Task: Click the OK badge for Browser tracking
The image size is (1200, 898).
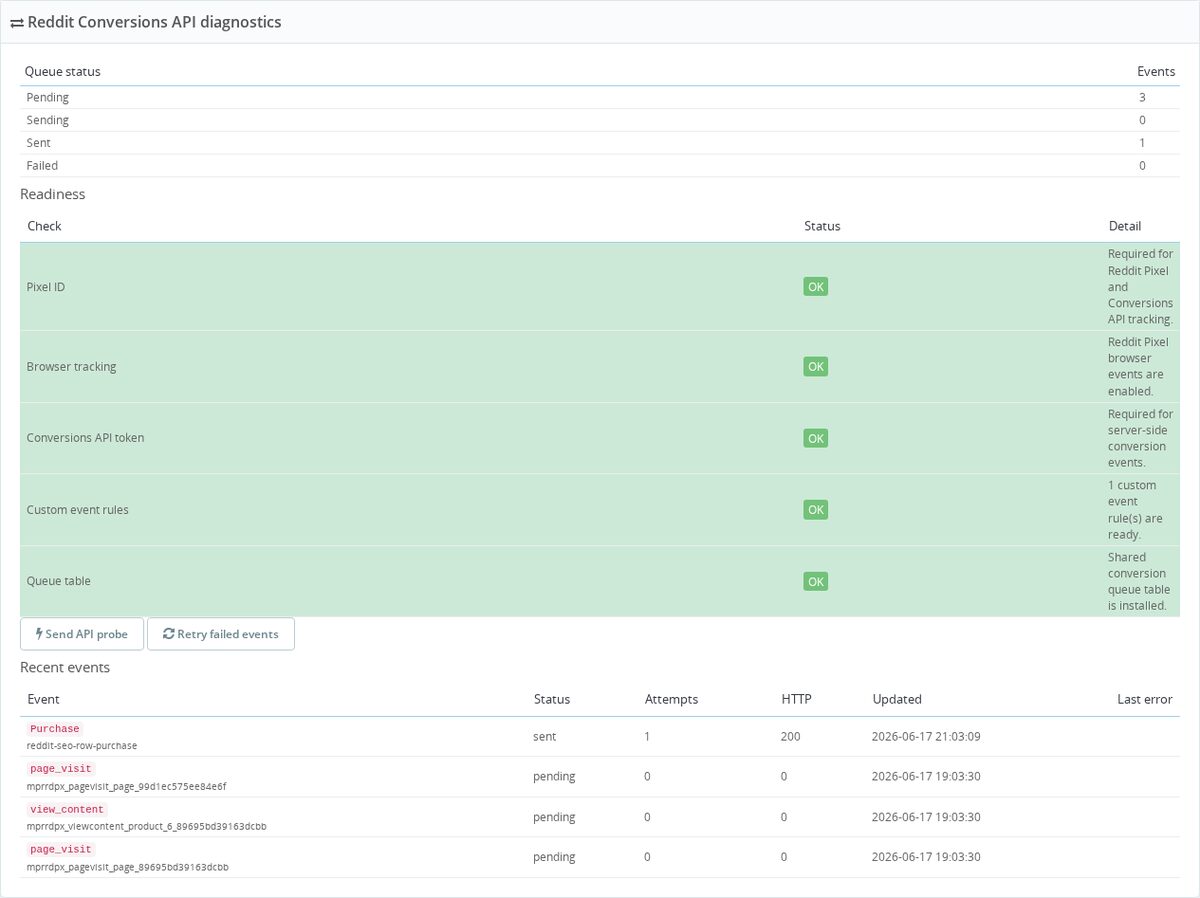Action: coord(816,367)
